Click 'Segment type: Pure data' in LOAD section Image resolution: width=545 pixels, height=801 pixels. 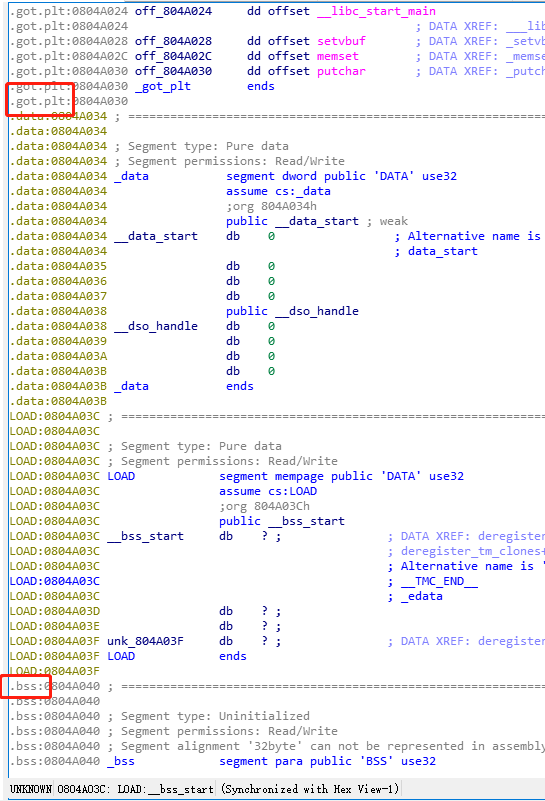pos(194,446)
